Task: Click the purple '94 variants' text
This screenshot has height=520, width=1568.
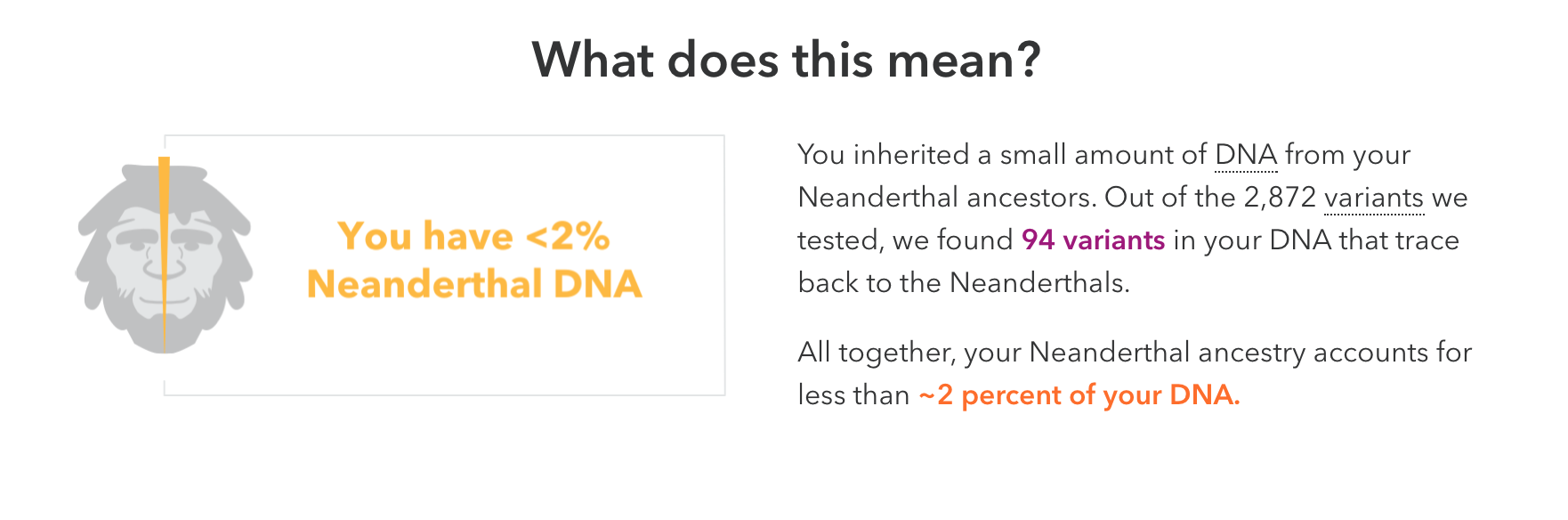Action: (1093, 240)
